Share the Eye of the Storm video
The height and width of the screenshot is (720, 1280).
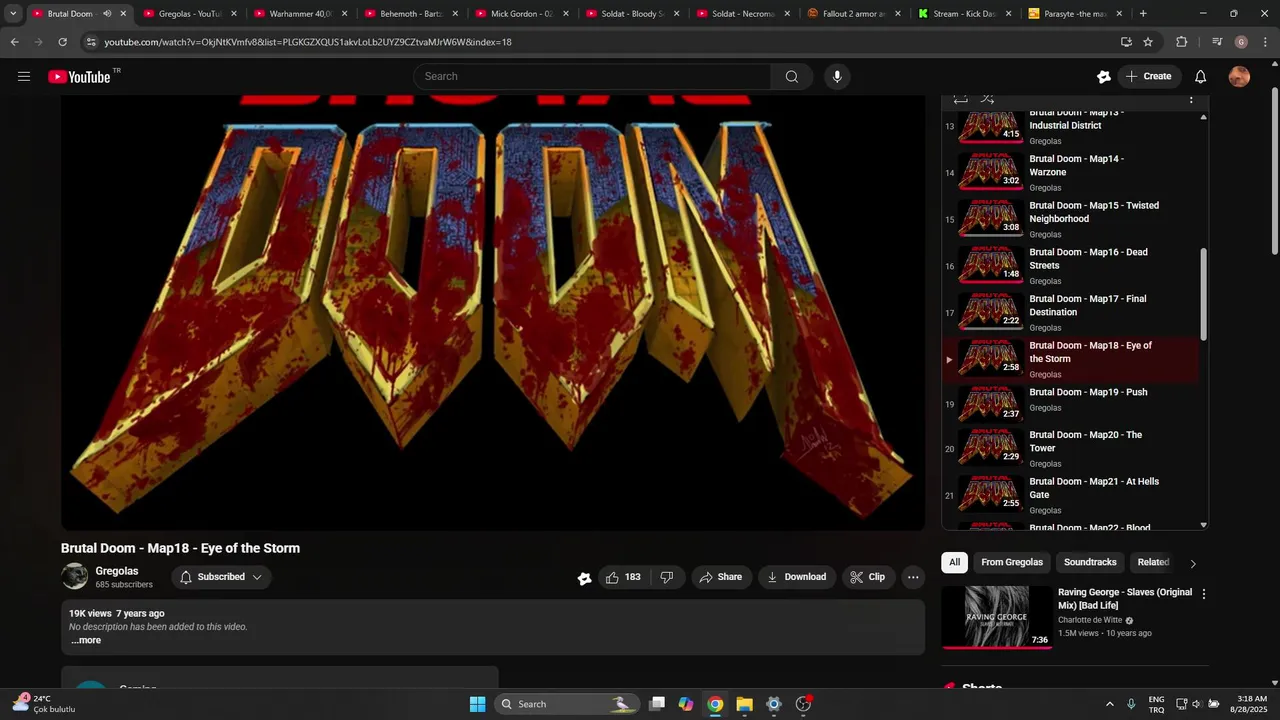(x=720, y=577)
